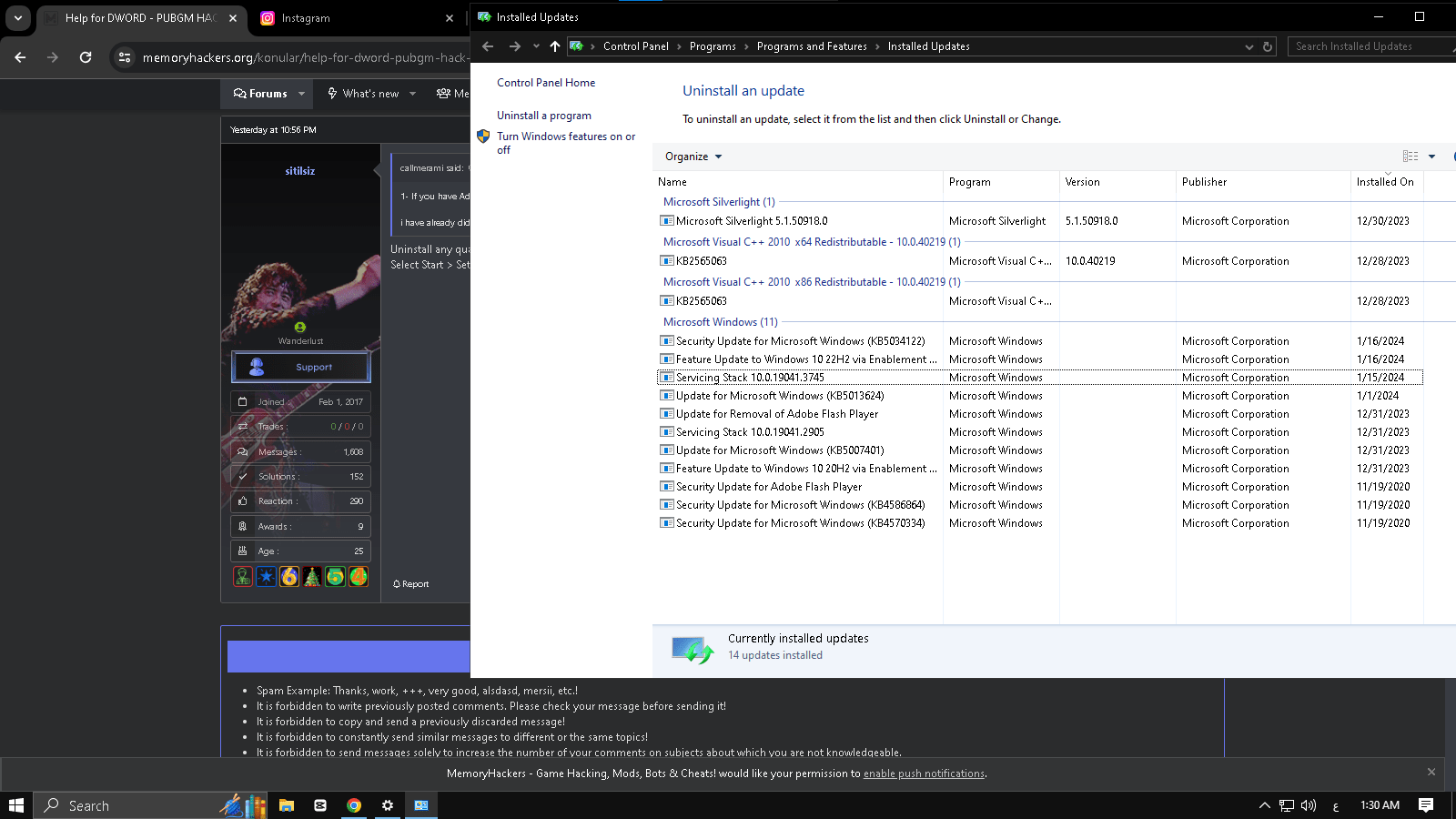This screenshot has width=1456, height=819.
Task: Refresh the Installed Updates list
Action: [x=1268, y=46]
